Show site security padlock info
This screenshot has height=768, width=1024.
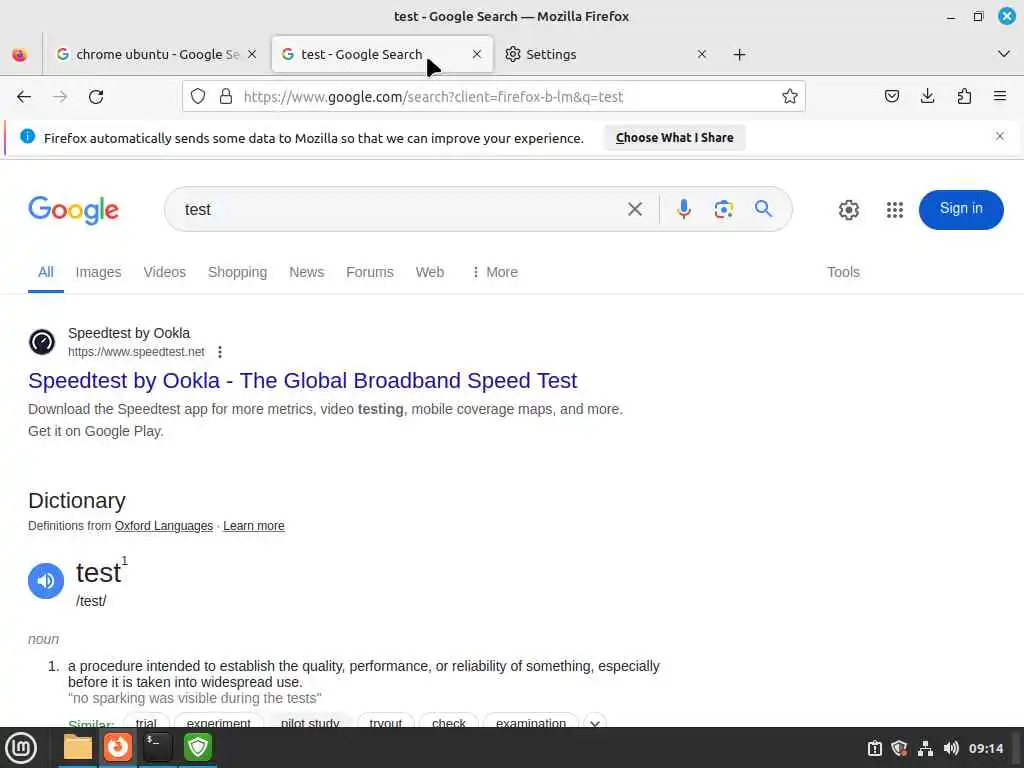(226, 97)
